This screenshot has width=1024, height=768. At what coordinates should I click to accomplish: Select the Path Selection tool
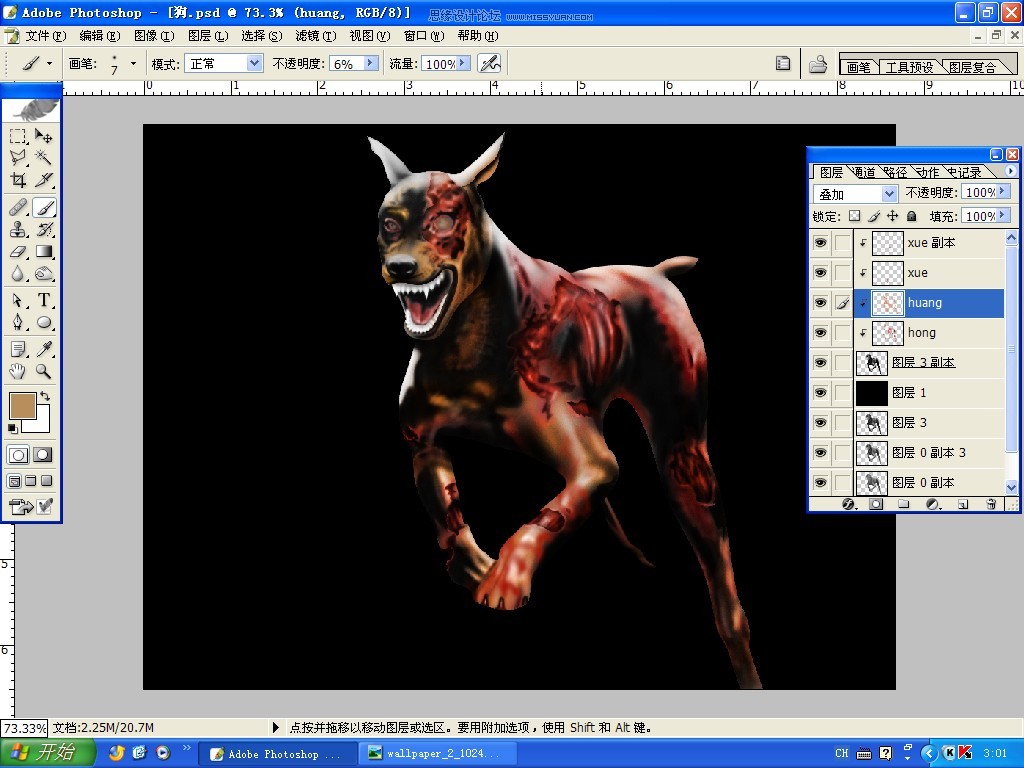click(x=18, y=300)
